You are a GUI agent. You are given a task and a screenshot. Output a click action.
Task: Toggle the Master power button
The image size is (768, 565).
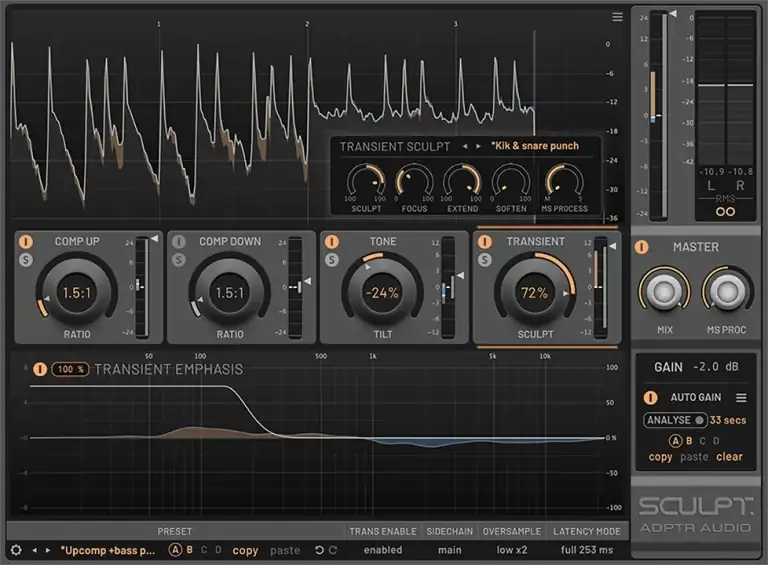click(642, 247)
